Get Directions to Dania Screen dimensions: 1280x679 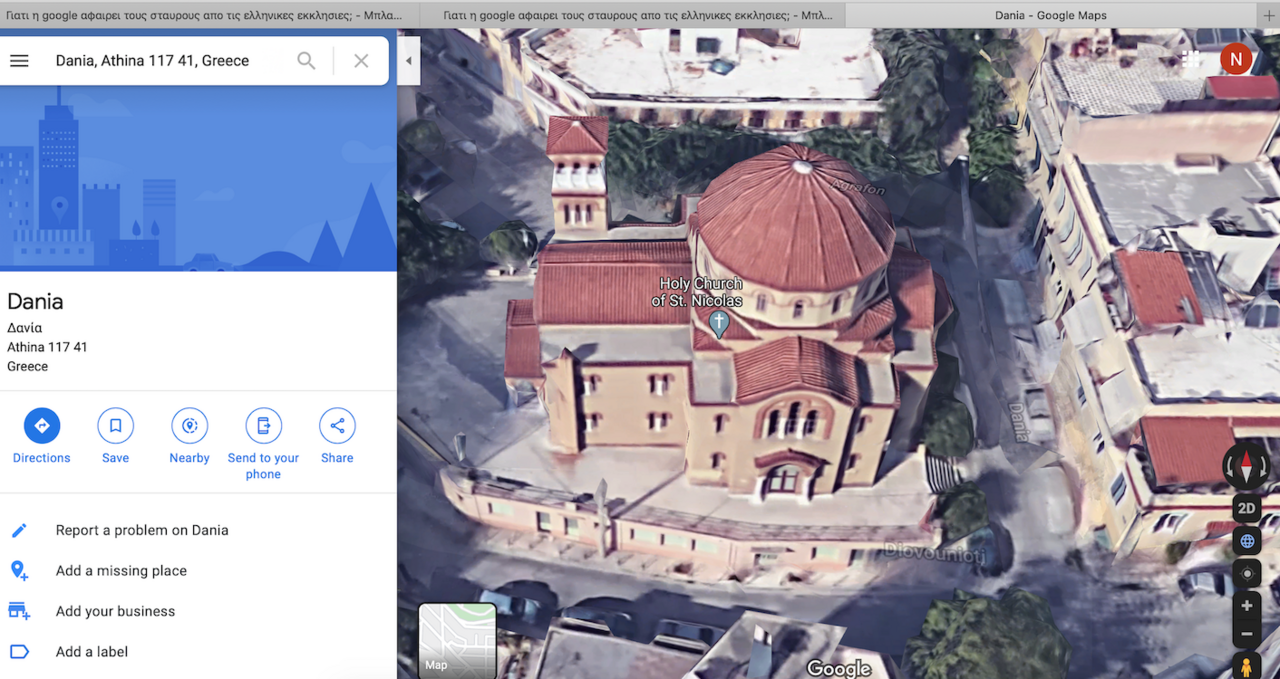click(x=42, y=436)
